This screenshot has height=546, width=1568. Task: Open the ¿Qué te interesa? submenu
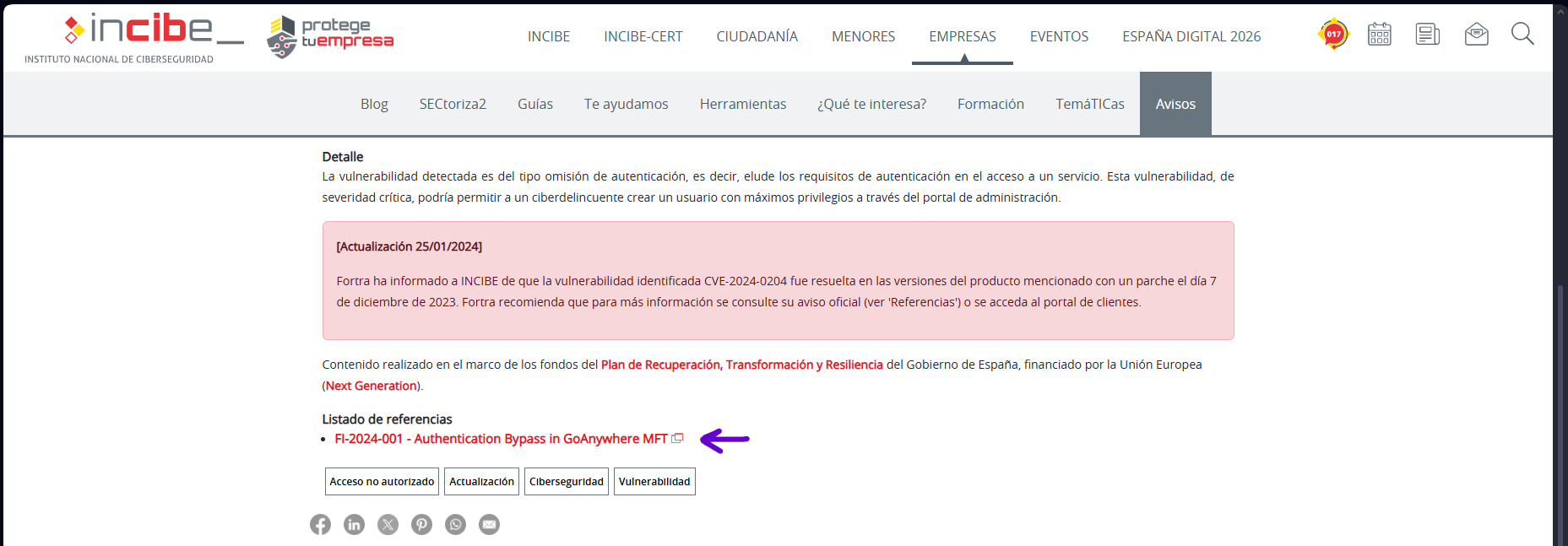871,104
